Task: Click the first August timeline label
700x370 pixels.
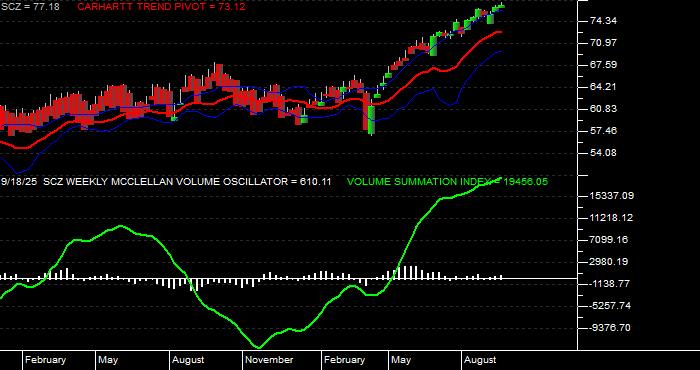Action: [188, 360]
